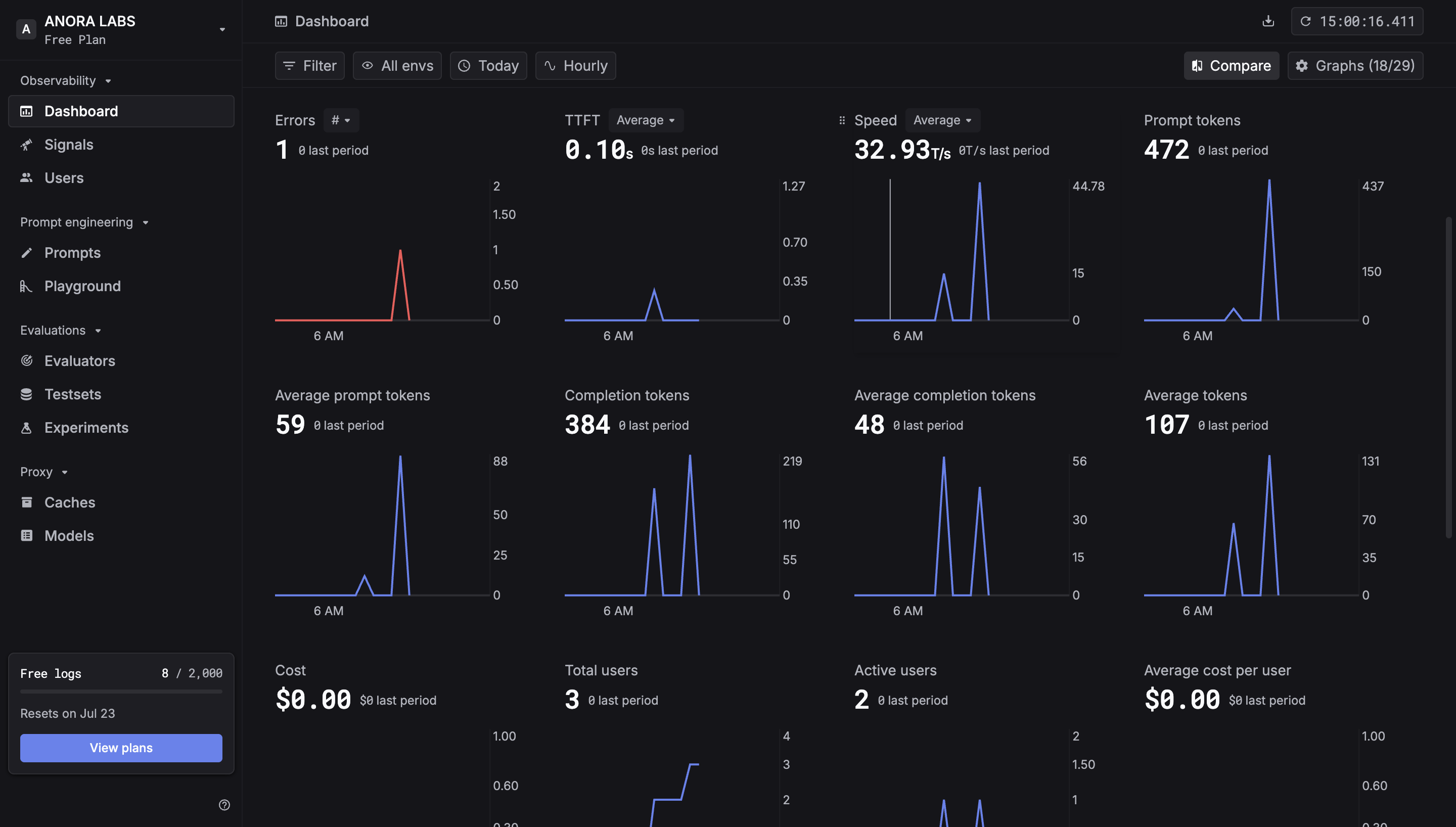
Task: Click the Speed chart drag handle
Action: click(842, 120)
